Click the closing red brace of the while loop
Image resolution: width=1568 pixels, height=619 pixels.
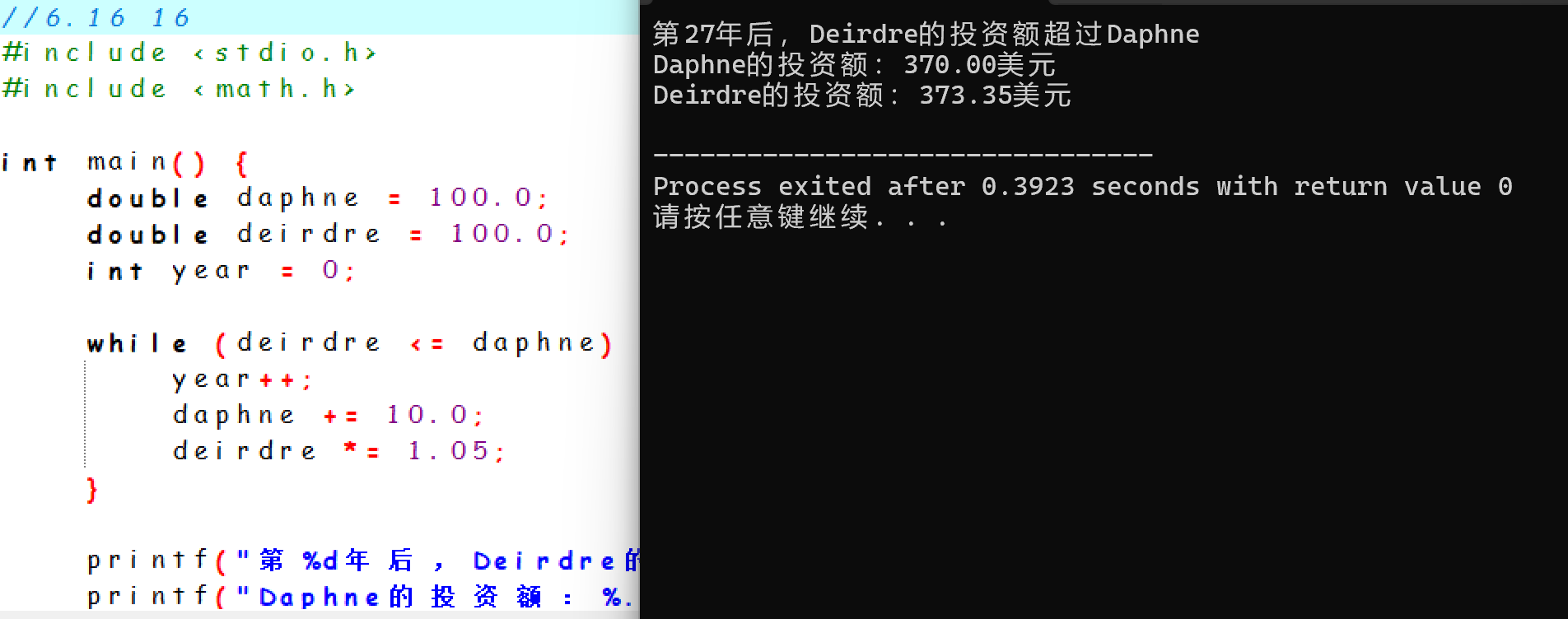click(92, 490)
